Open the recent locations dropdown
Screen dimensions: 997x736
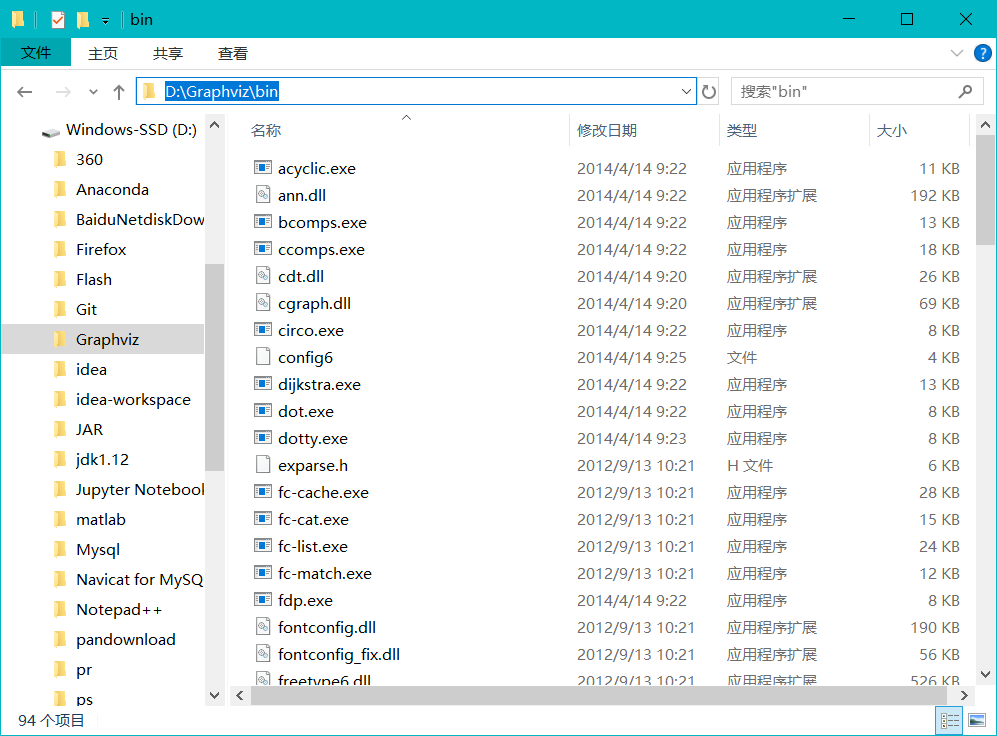(93, 92)
